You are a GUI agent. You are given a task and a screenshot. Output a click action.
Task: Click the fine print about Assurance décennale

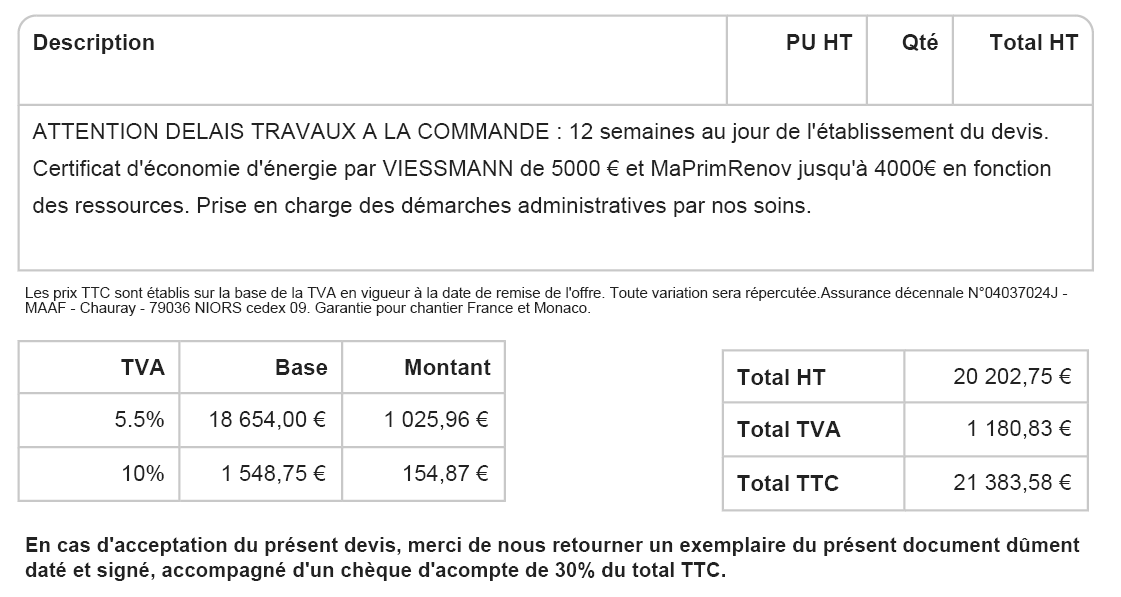pyautogui.click(x=545, y=301)
